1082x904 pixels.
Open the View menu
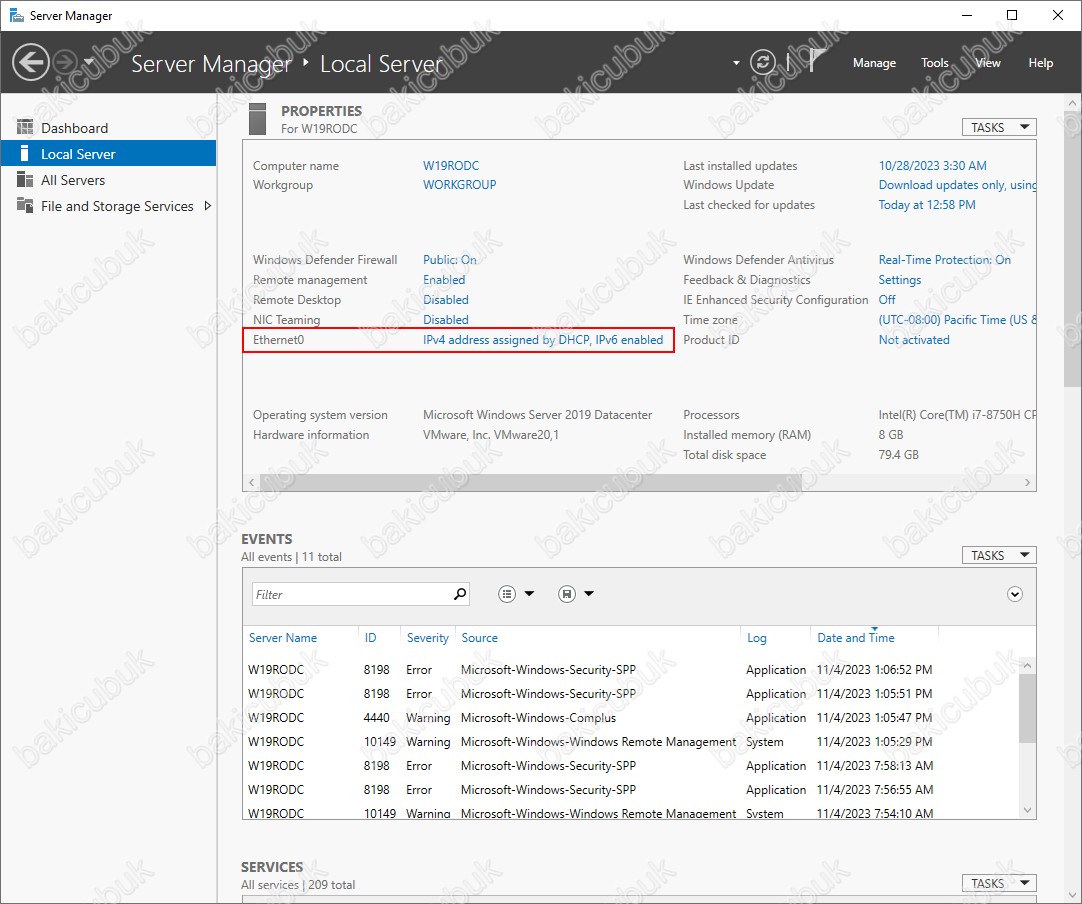click(x=987, y=63)
